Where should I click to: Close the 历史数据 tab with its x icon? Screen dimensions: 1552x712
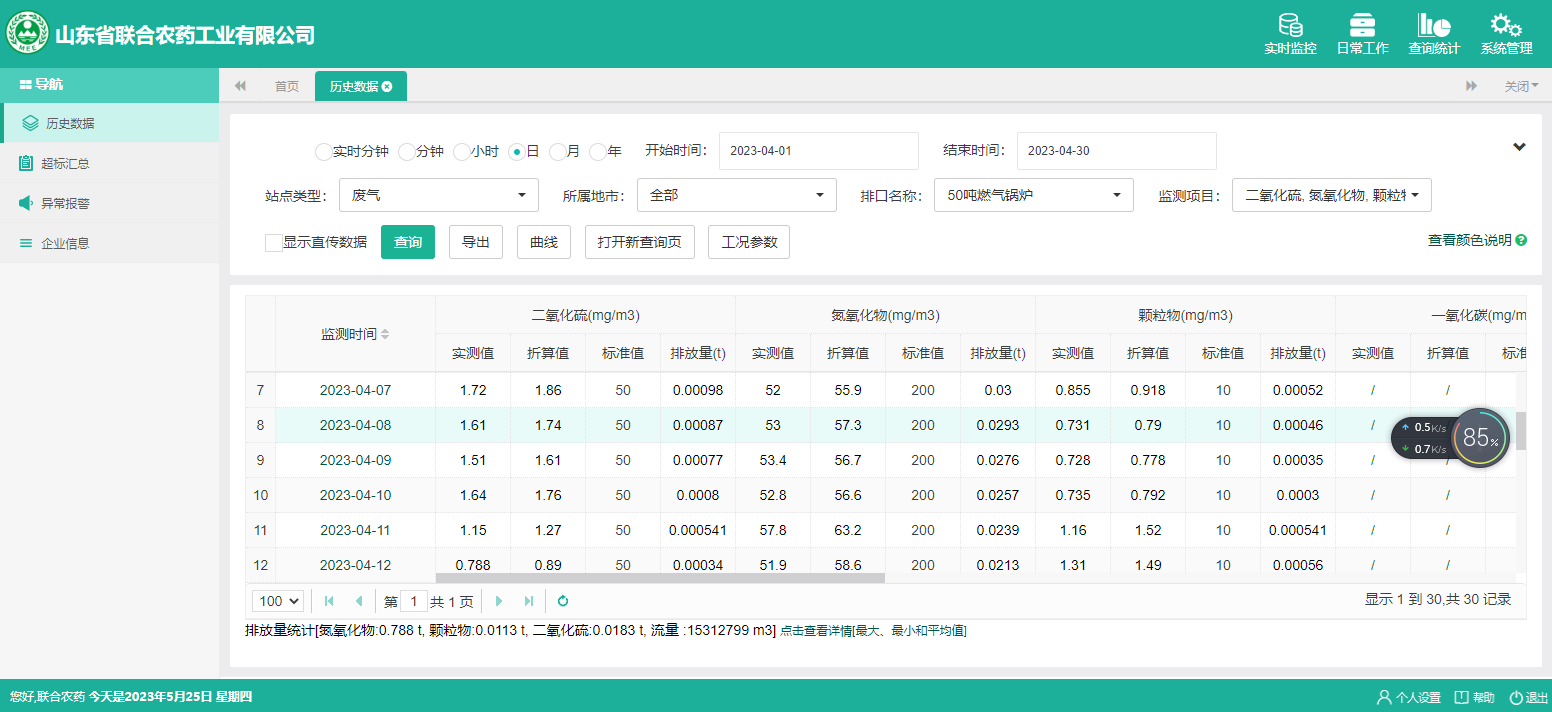tap(387, 86)
